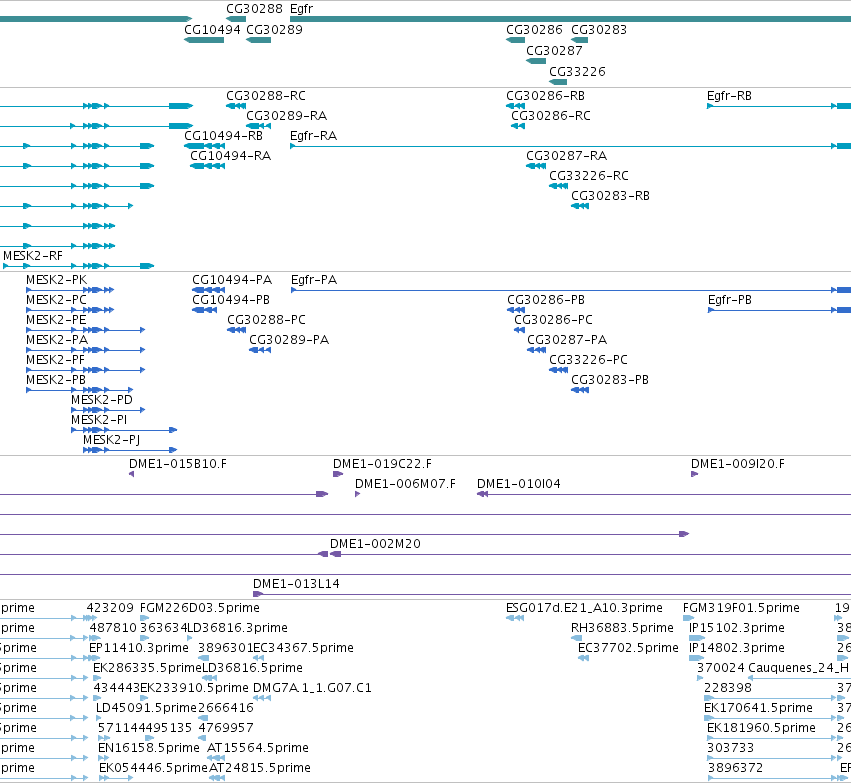Select protein MESK2-PI
The image size is (851, 783).
99,420
